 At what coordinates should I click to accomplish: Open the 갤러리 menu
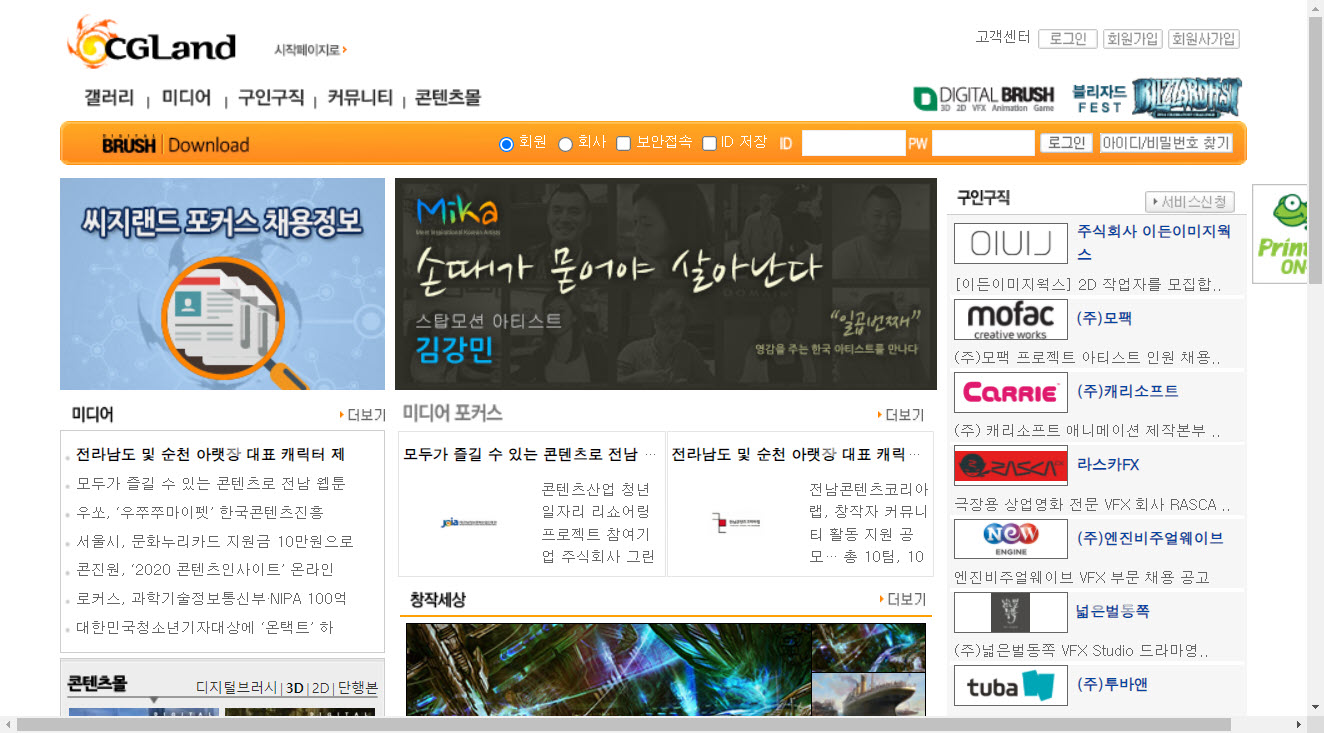pos(109,98)
